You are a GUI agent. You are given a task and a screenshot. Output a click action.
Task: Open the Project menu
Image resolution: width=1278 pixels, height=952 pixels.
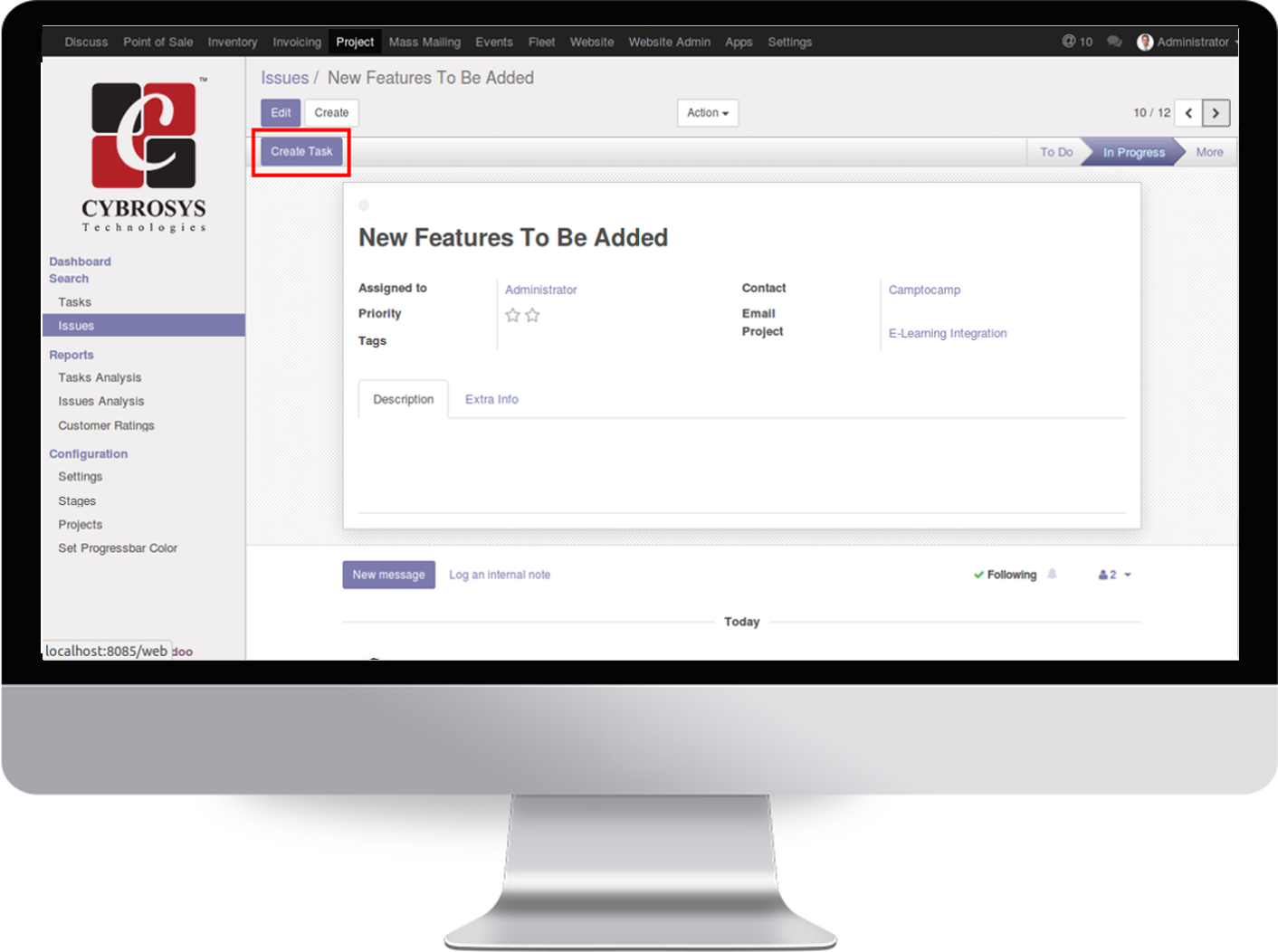[x=355, y=42]
